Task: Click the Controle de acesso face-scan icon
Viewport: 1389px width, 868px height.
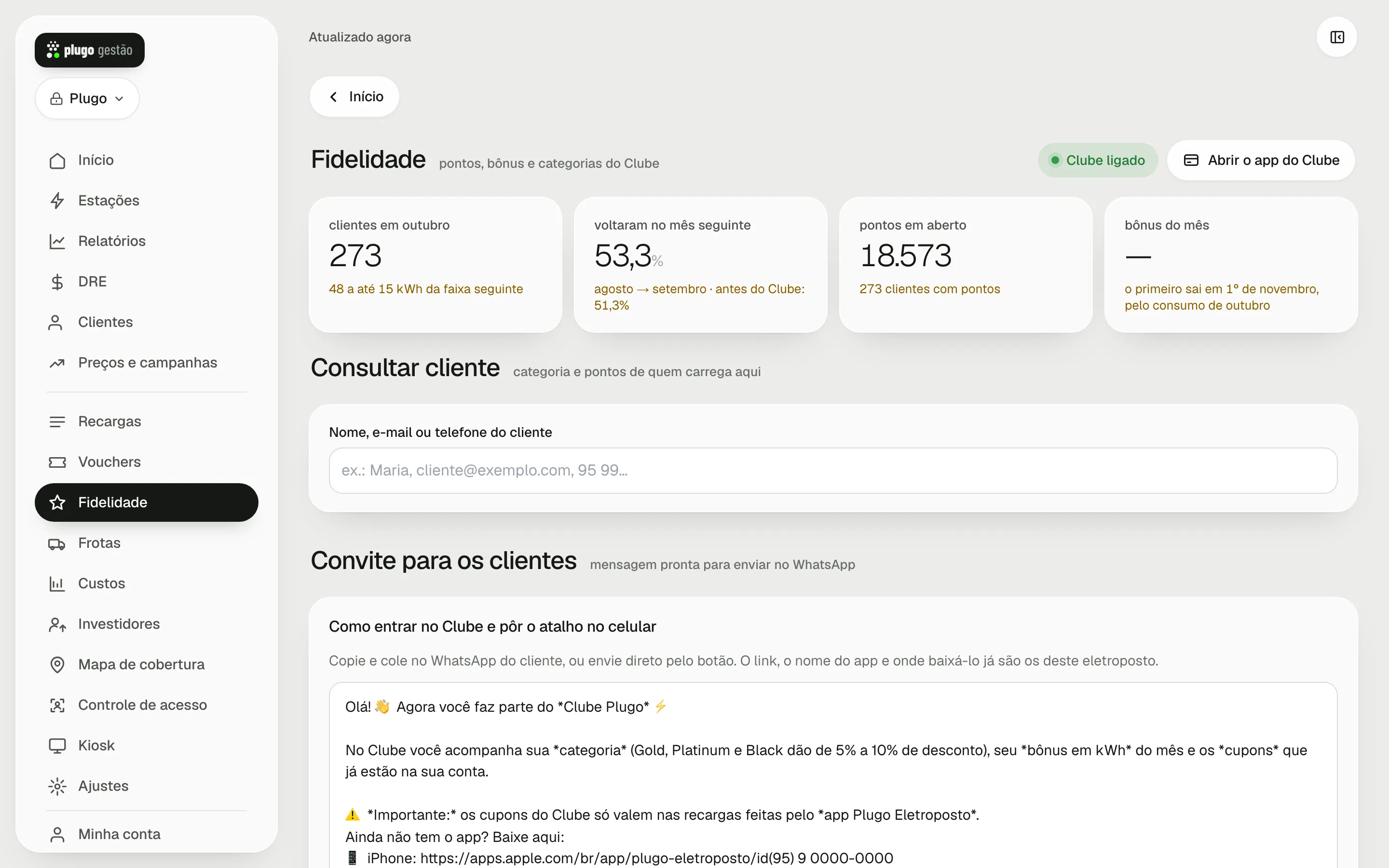Action: [x=57, y=705]
